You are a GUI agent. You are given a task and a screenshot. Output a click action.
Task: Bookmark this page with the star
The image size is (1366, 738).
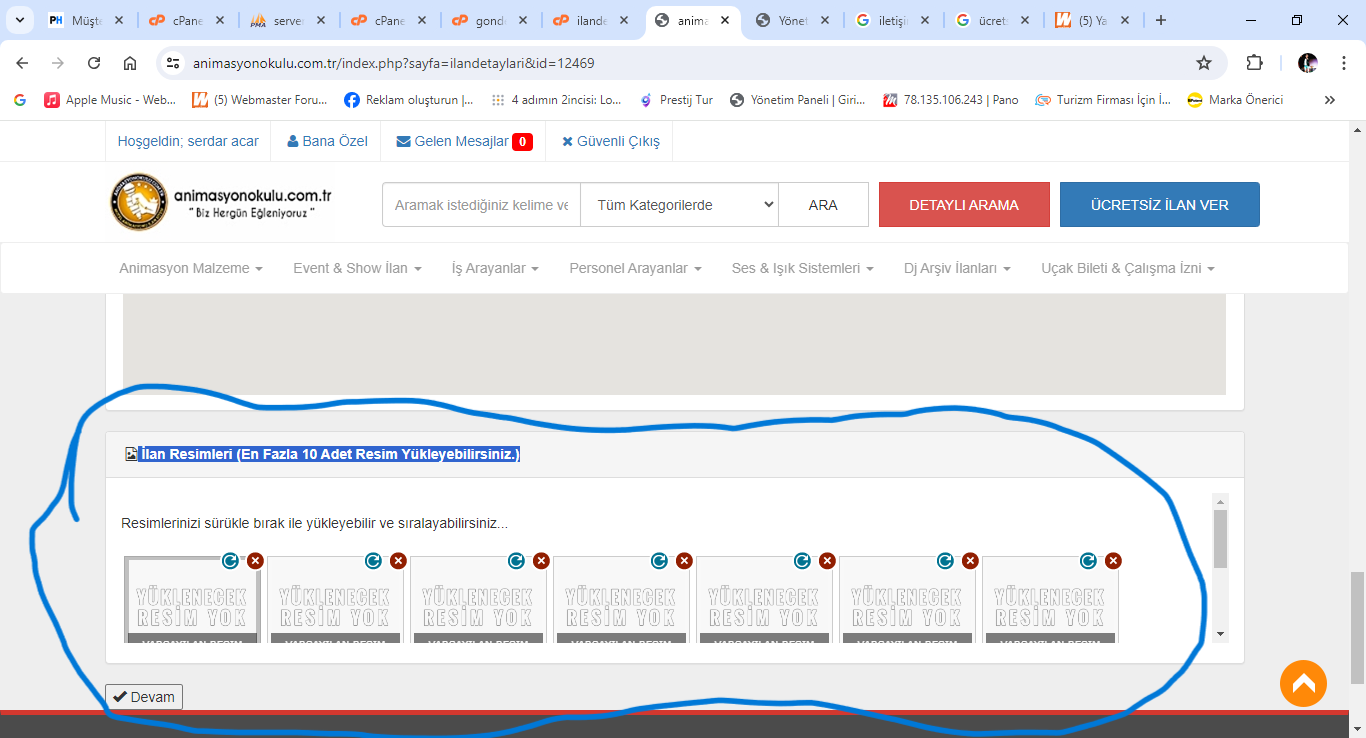pos(1204,63)
